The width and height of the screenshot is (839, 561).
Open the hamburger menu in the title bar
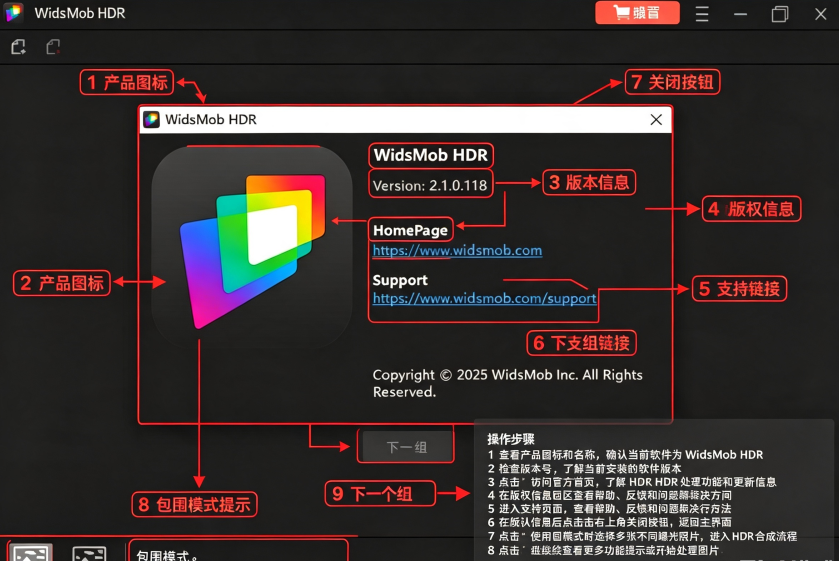tap(702, 13)
